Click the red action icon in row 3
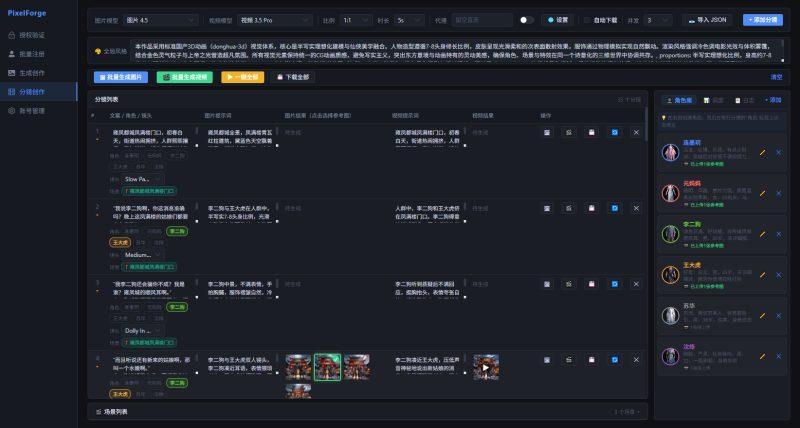800x428 pixels. (591, 283)
